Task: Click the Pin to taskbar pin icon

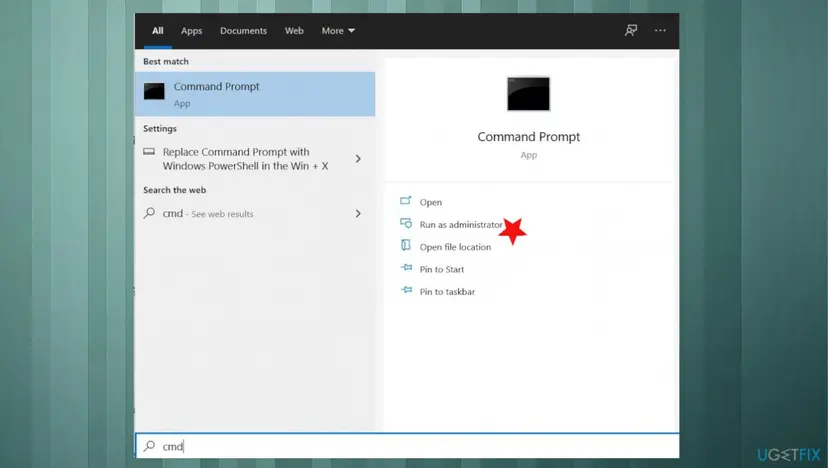Action: click(406, 290)
